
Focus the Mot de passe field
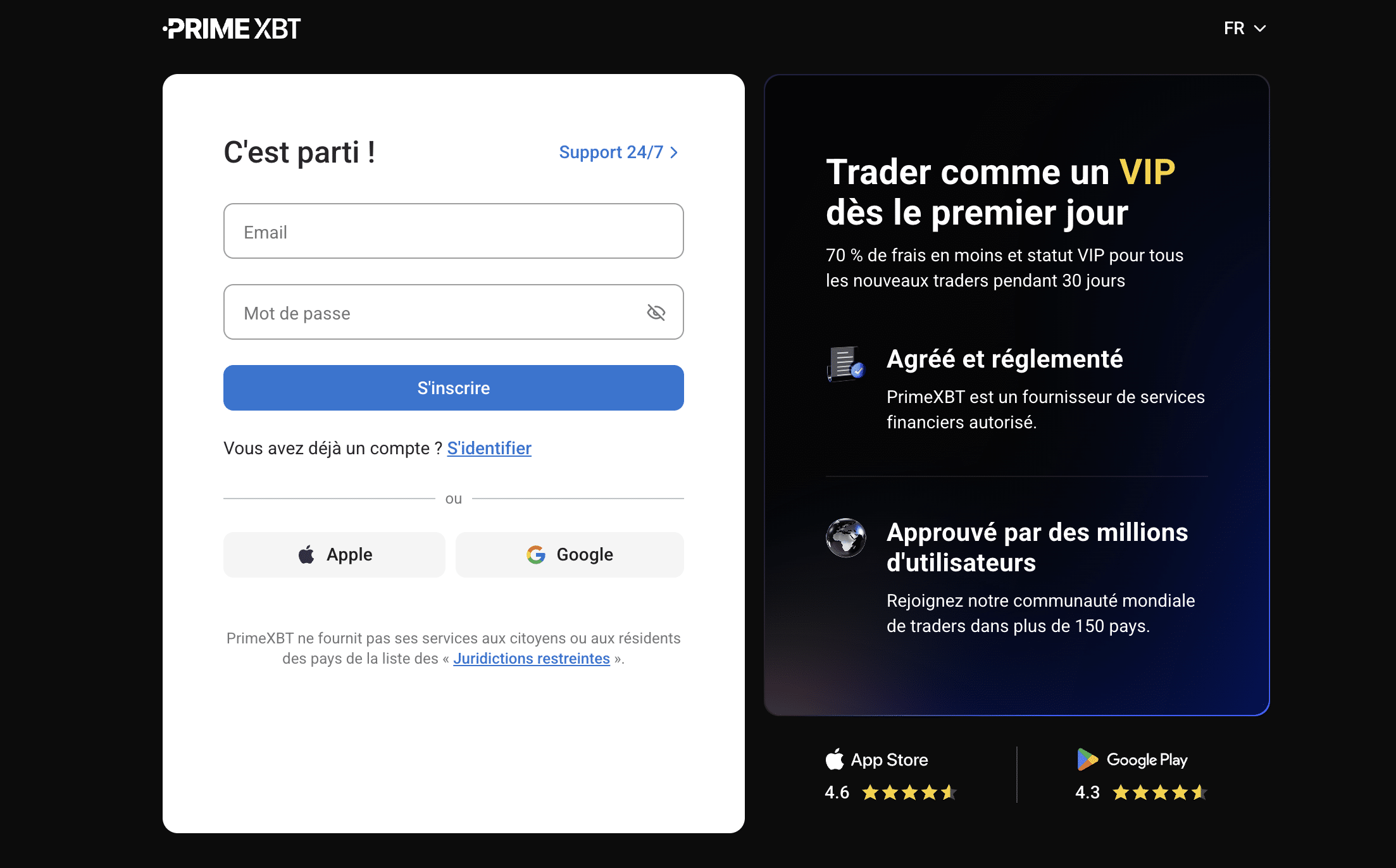(453, 312)
